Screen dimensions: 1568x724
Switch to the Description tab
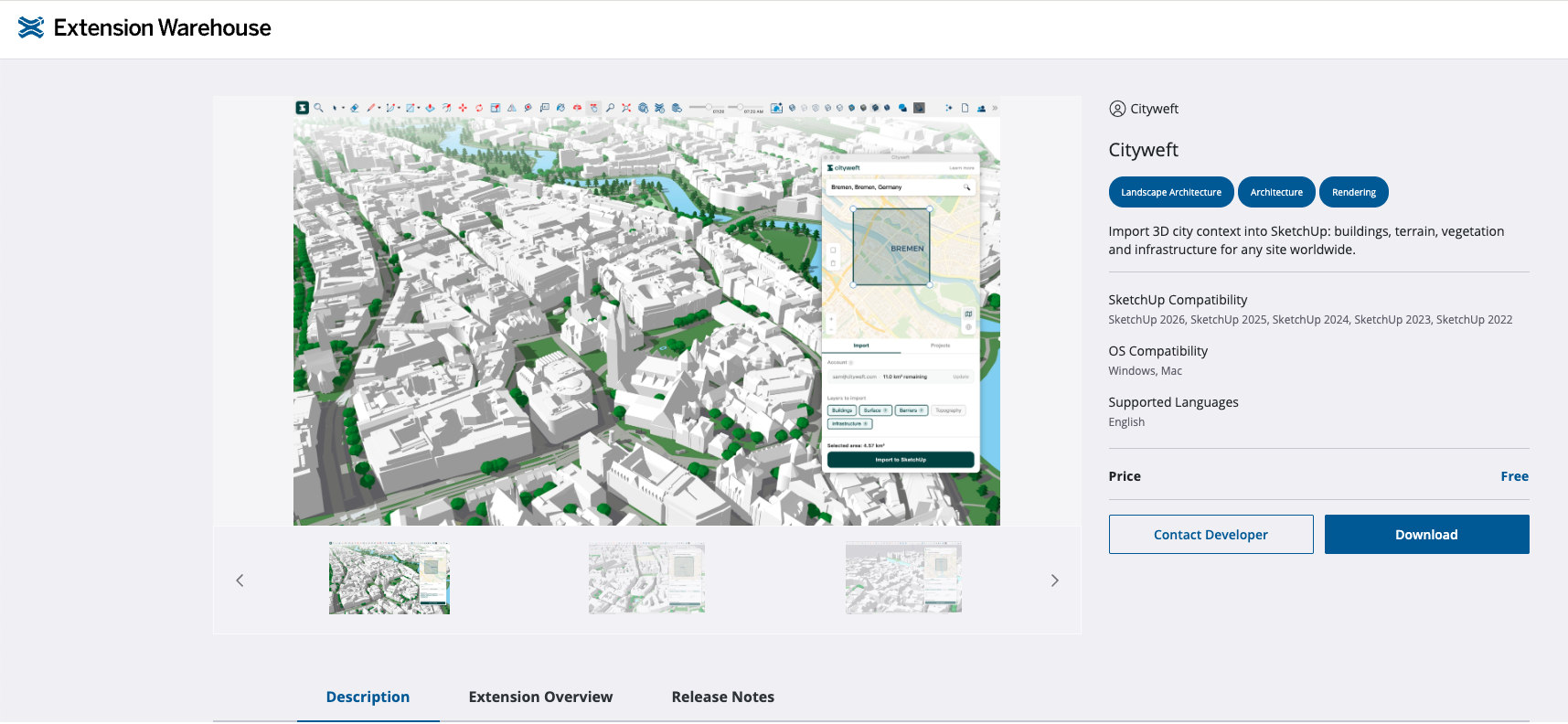pyautogui.click(x=368, y=697)
